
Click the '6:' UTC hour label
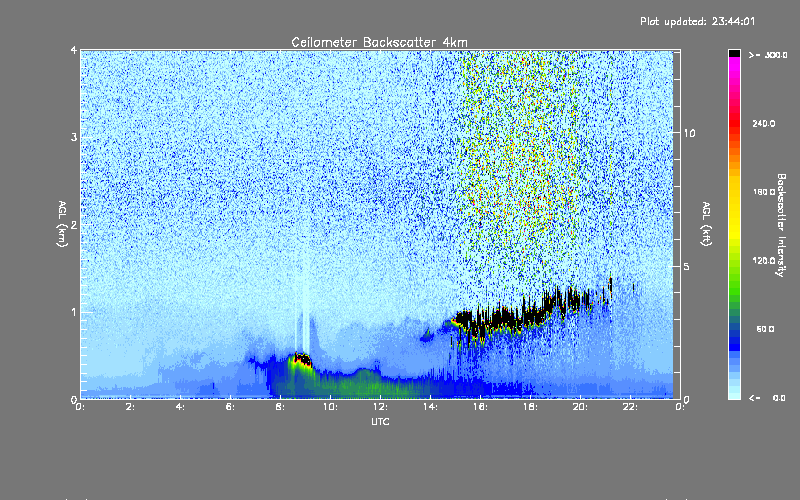click(x=230, y=407)
